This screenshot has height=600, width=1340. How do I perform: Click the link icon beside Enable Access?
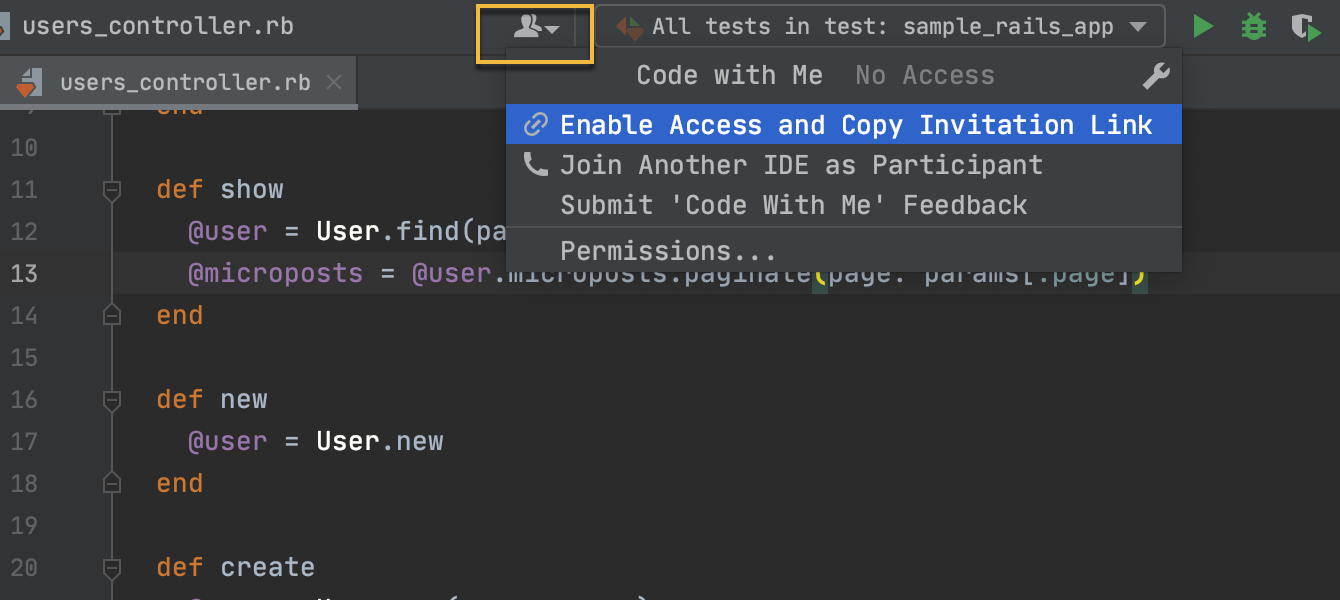[536, 125]
